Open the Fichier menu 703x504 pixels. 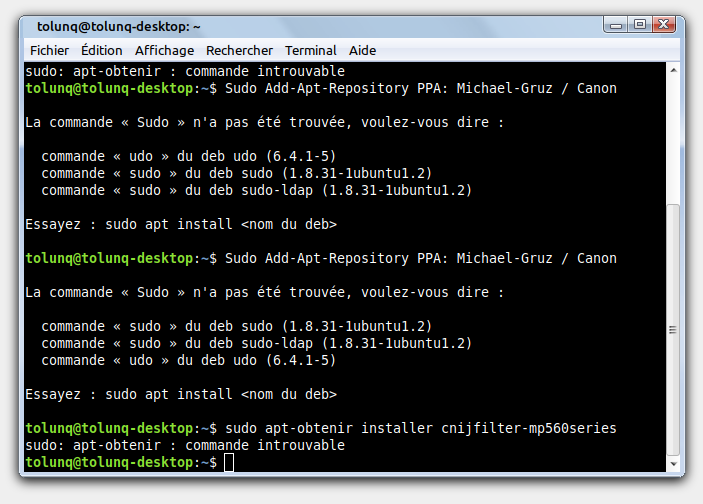(x=49, y=51)
